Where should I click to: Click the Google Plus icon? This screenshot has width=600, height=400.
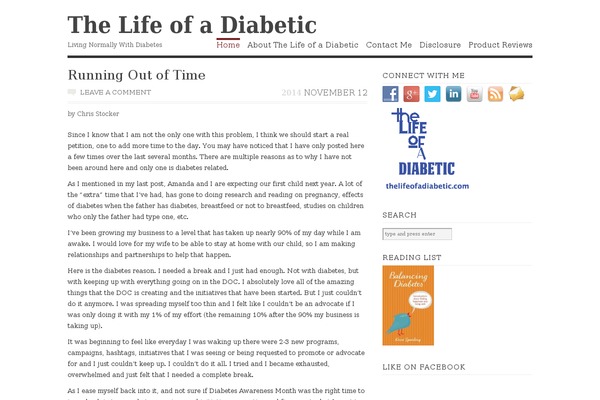tap(412, 94)
